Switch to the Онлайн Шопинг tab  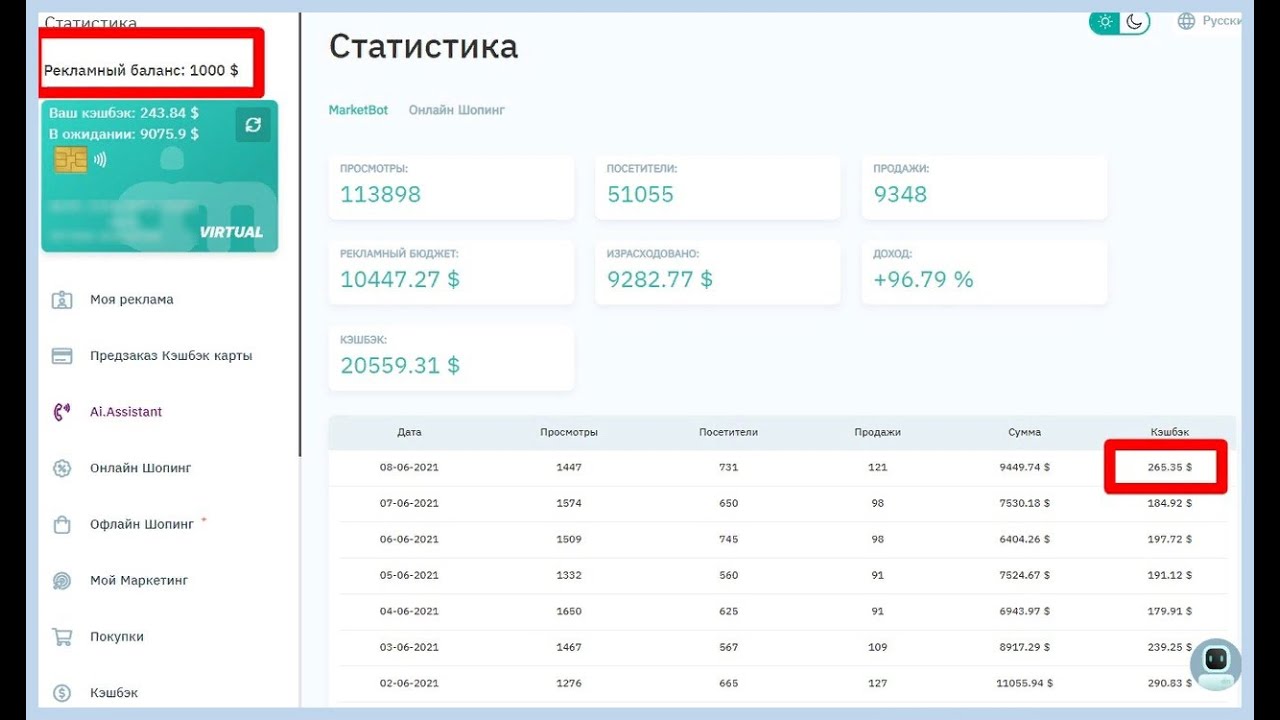[457, 110]
